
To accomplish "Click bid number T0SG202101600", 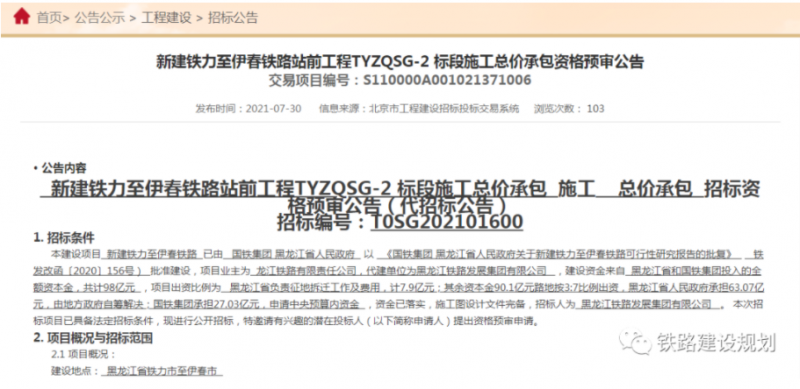I will [446, 223].
